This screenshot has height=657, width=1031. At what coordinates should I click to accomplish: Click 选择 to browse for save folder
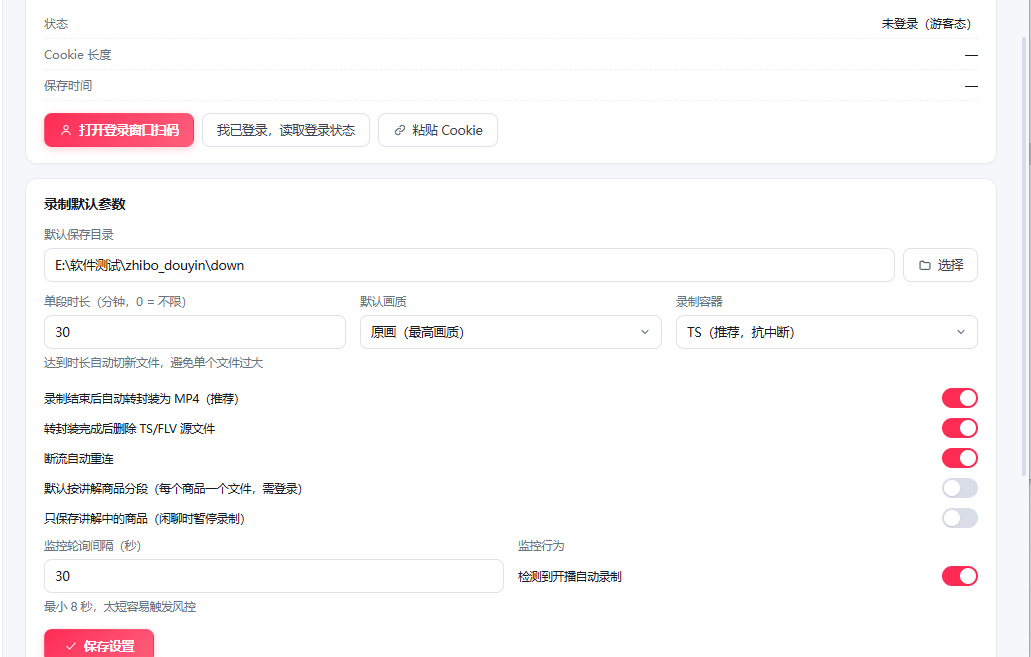(940, 265)
